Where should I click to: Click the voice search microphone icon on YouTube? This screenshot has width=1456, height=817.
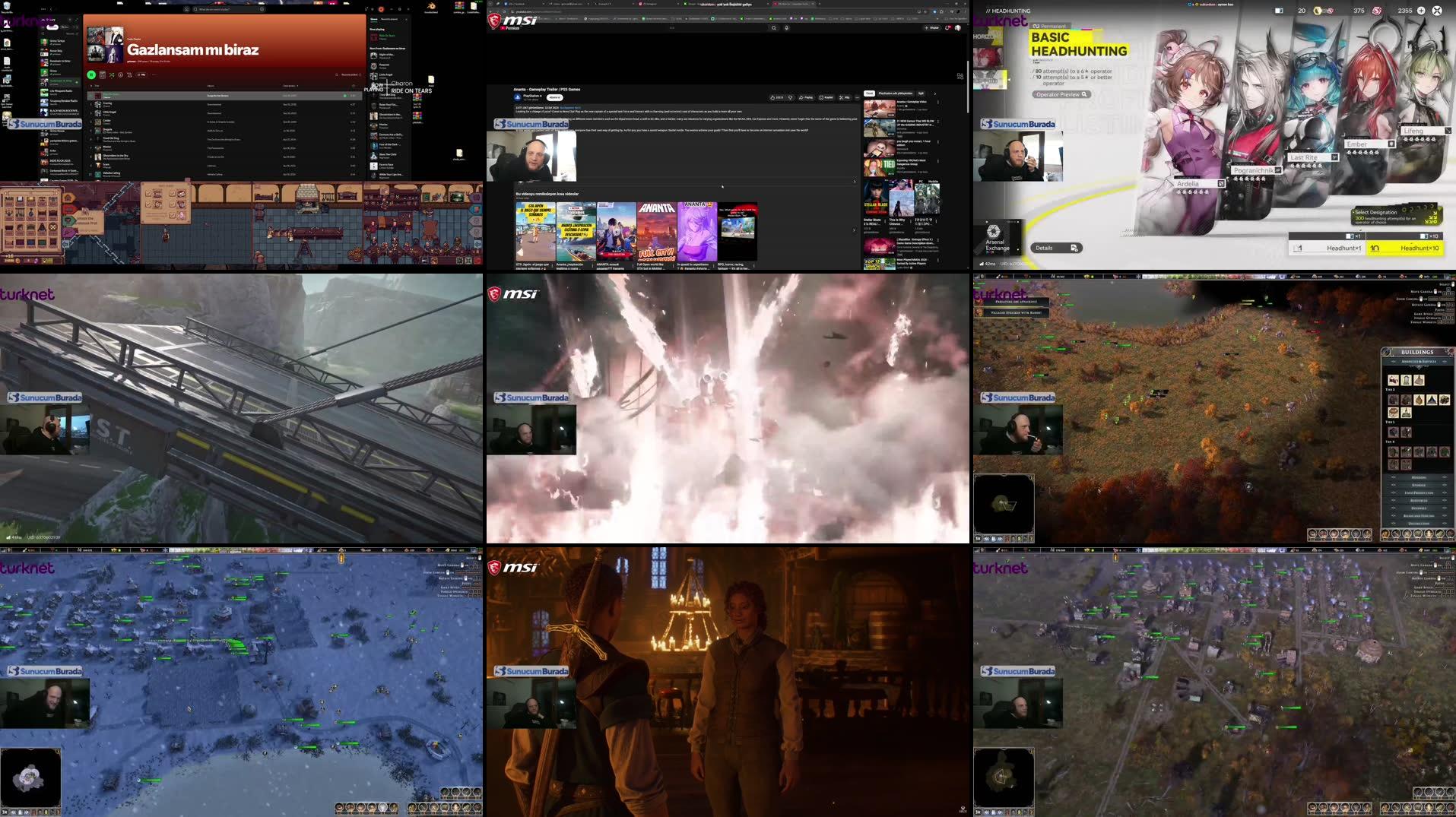coord(788,27)
